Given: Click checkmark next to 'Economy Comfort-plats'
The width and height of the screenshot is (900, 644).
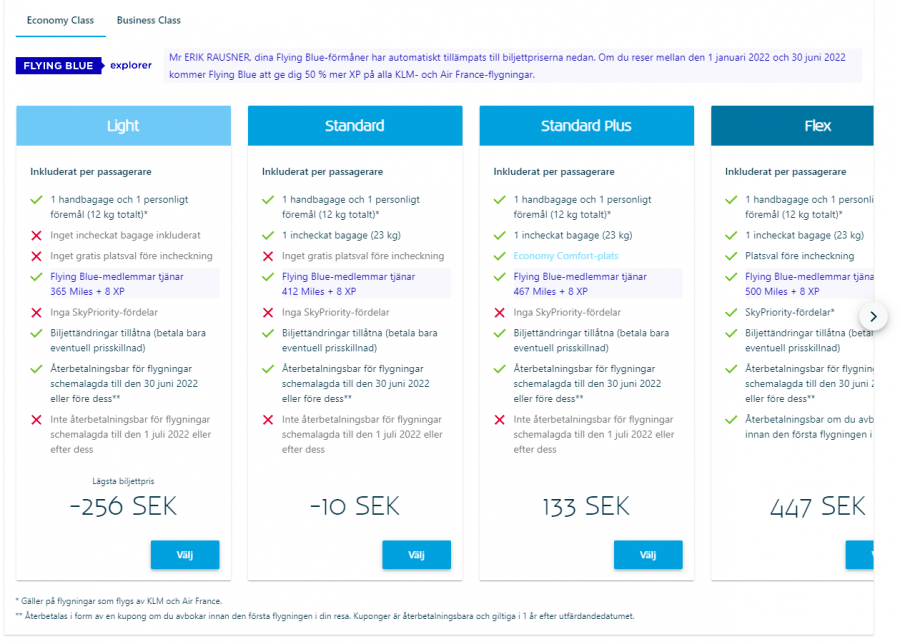Looking at the screenshot, I should pos(500,256).
